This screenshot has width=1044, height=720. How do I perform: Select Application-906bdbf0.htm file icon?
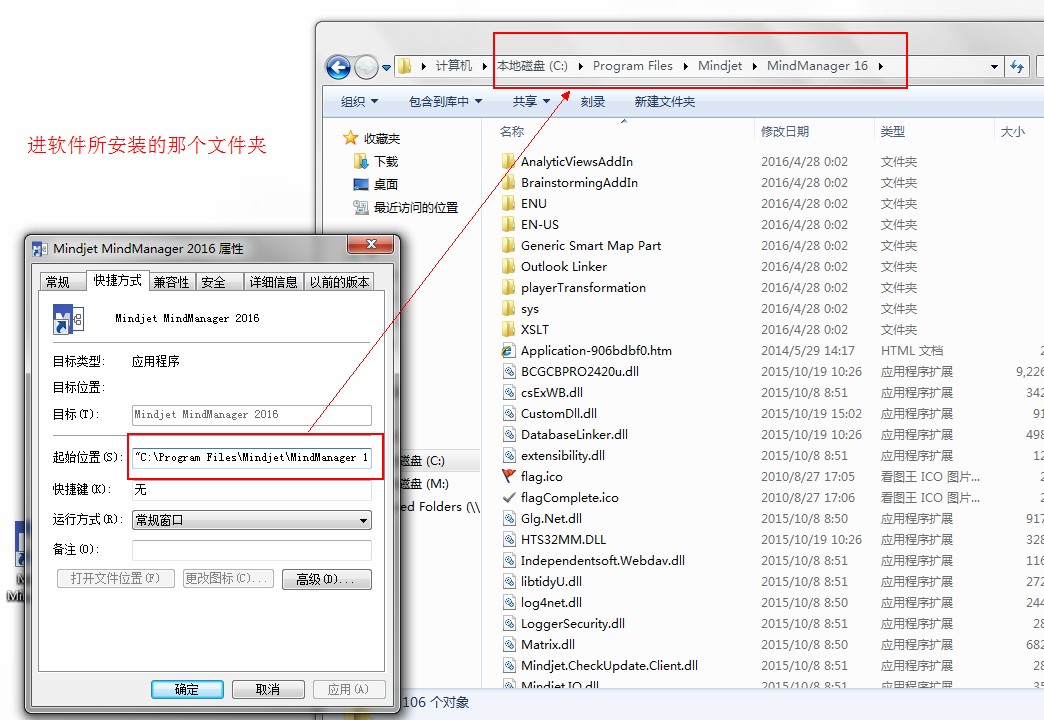508,350
